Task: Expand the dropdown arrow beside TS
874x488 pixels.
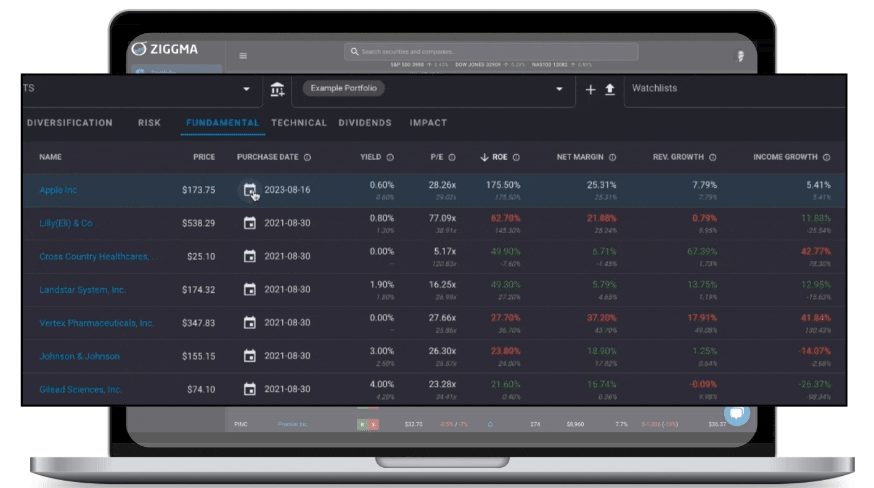Action: tap(246, 89)
